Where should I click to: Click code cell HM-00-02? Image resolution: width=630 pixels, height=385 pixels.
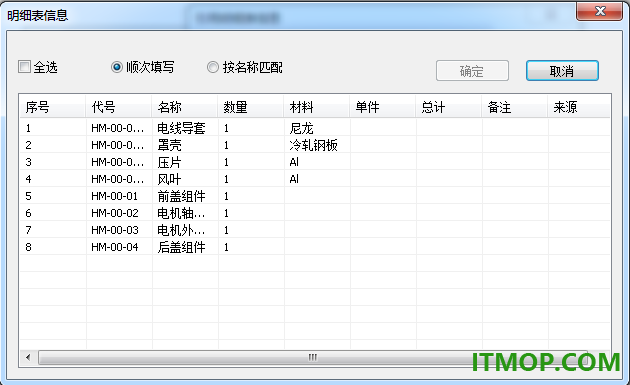click(x=115, y=213)
